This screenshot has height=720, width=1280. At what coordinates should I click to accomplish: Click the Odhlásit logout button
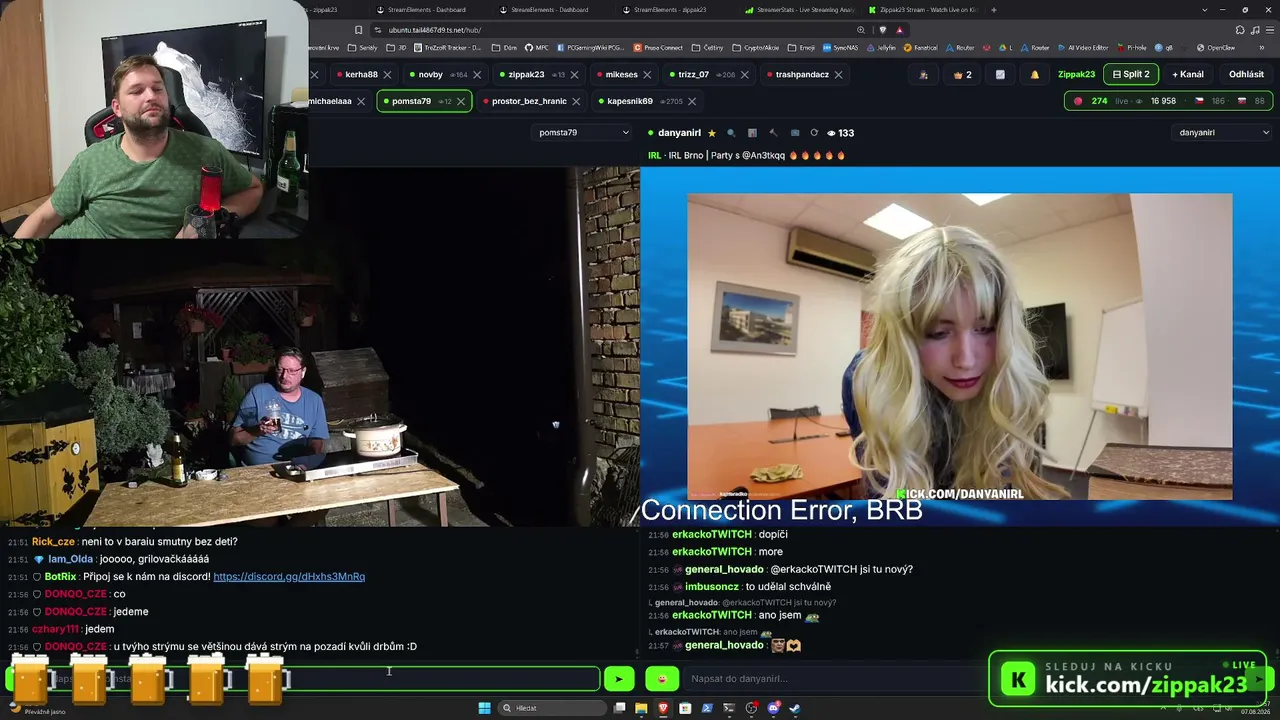(1246, 74)
